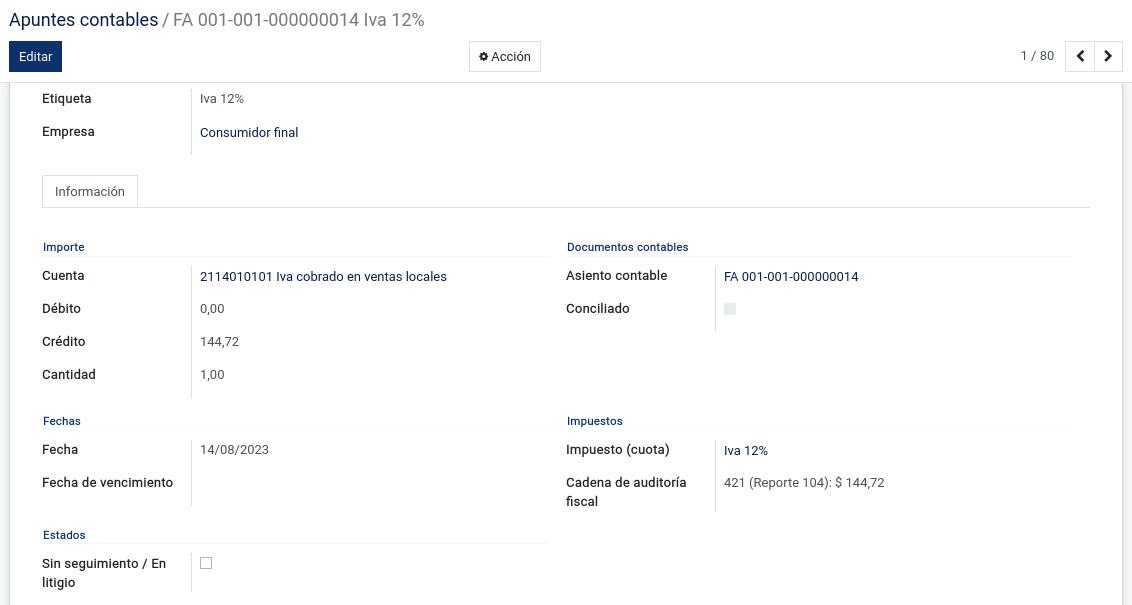The image size is (1132, 605).
Task: Click the Crédito value 144,72
Action: click(219, 341)
